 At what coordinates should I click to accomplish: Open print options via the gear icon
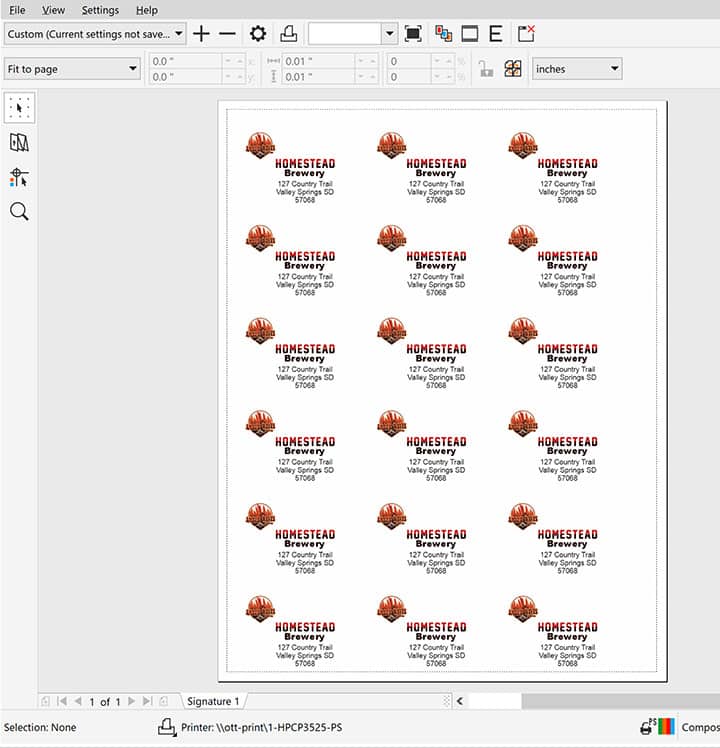click(258, 34)
